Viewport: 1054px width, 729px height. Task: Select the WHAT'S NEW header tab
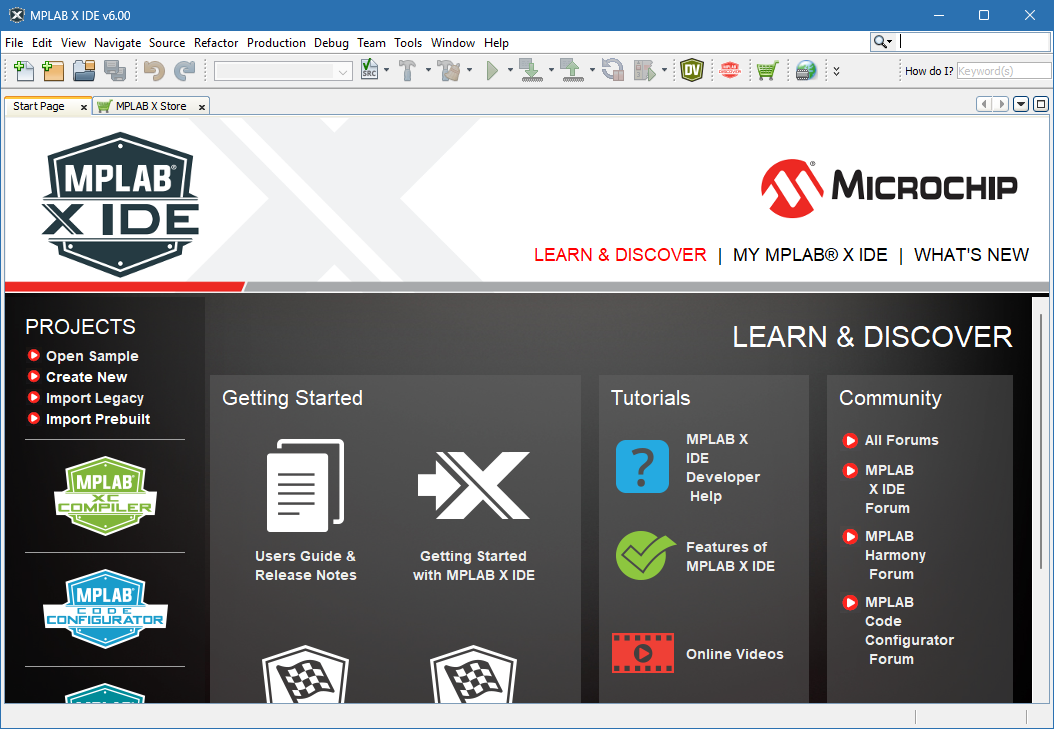coord(971,255)
